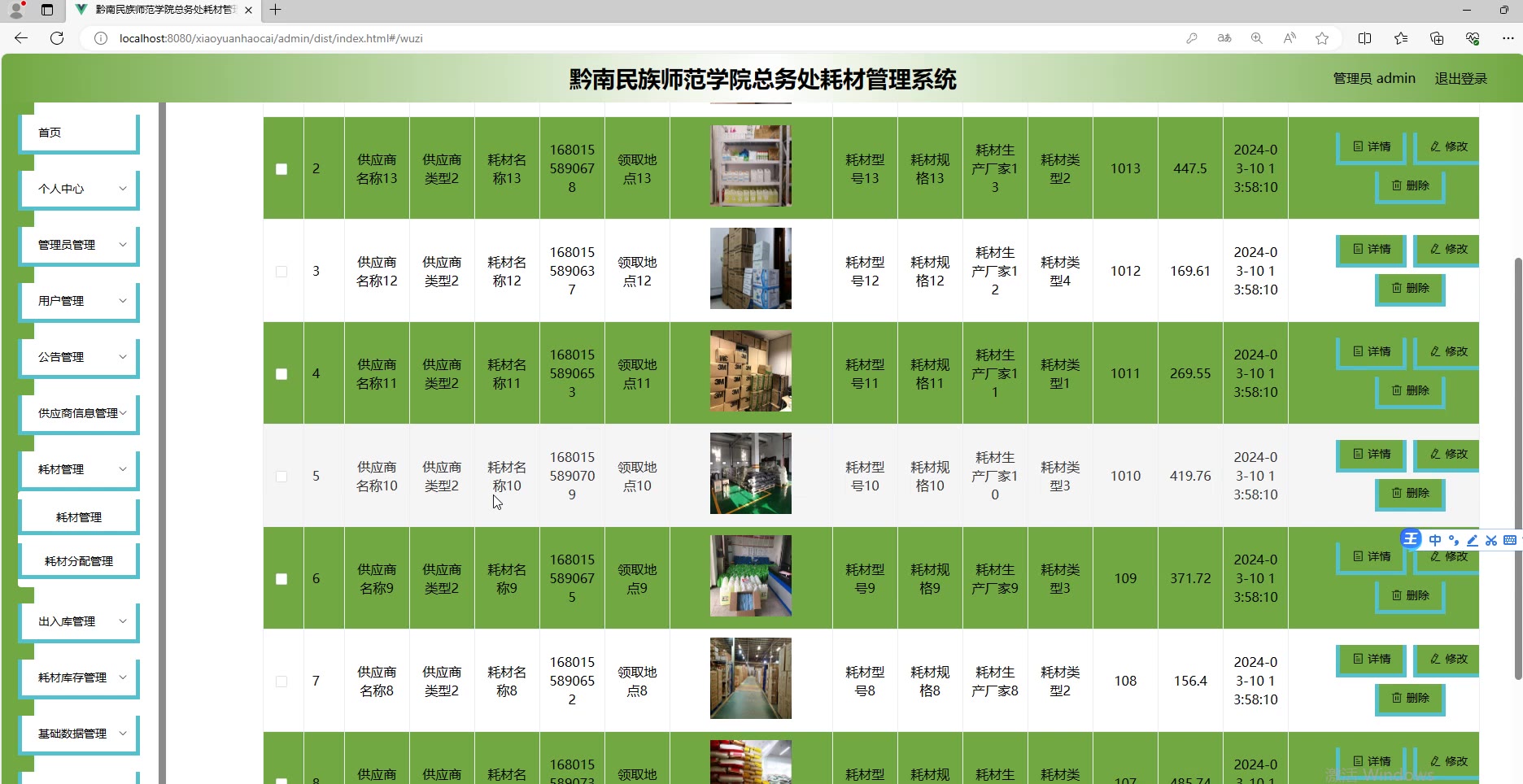Expand 个人中心 sidebar menu
Screen dimensions: 1523x784
point(79,189)
